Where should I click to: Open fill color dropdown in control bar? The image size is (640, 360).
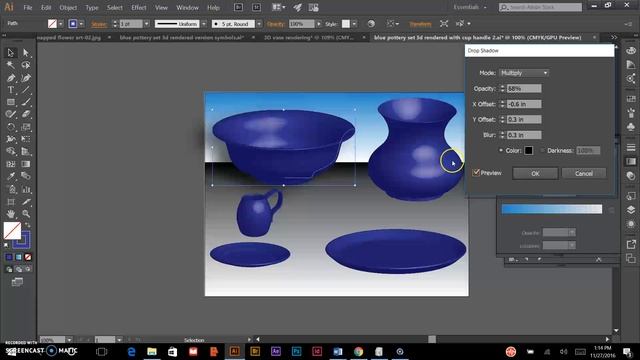60,24
